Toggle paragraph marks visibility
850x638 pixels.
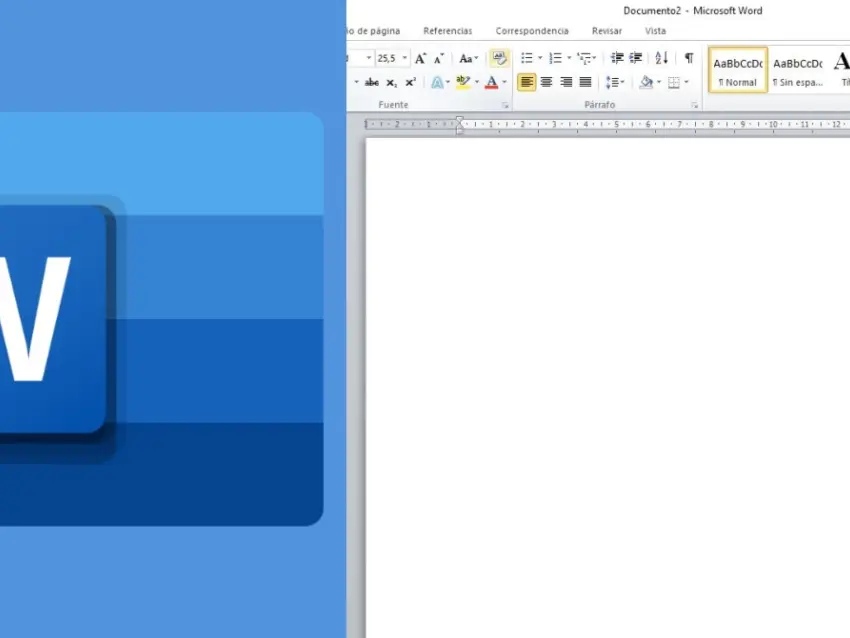point(688,59)
